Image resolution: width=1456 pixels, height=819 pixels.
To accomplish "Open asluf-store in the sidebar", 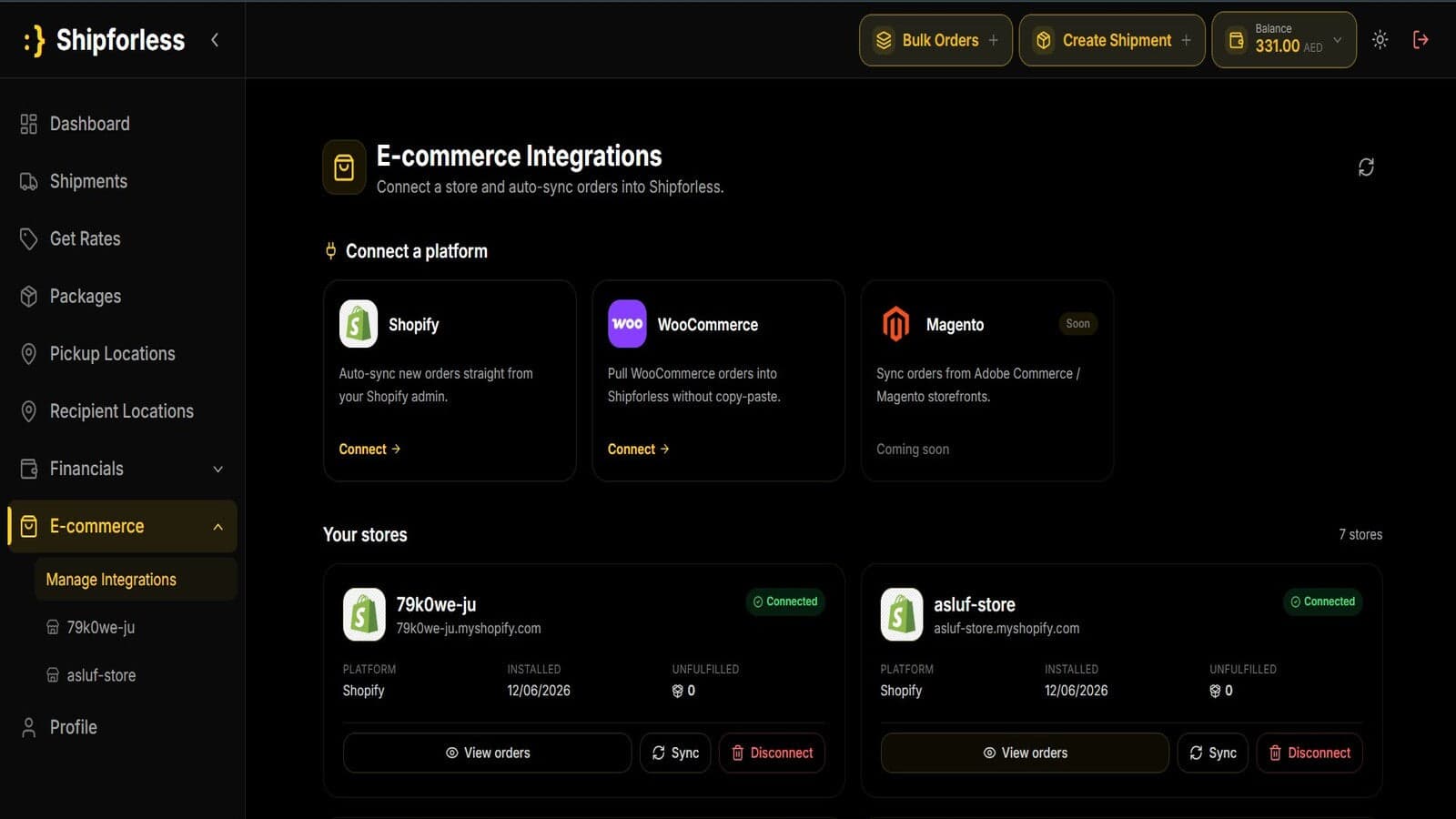I will [x=100, y=675].
